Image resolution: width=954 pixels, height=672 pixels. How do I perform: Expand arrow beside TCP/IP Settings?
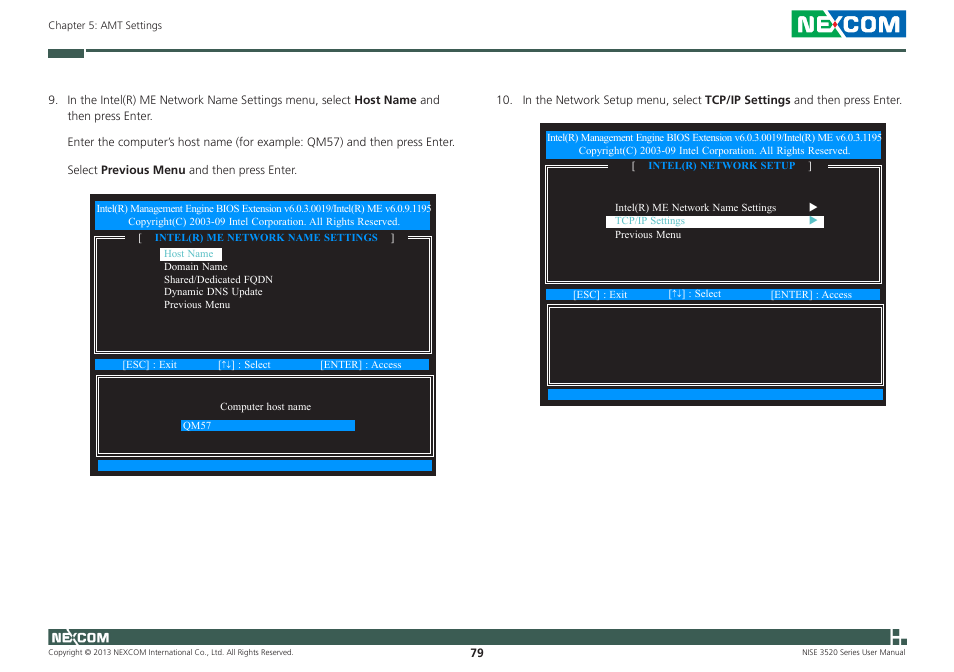click(x=813, y=221)
